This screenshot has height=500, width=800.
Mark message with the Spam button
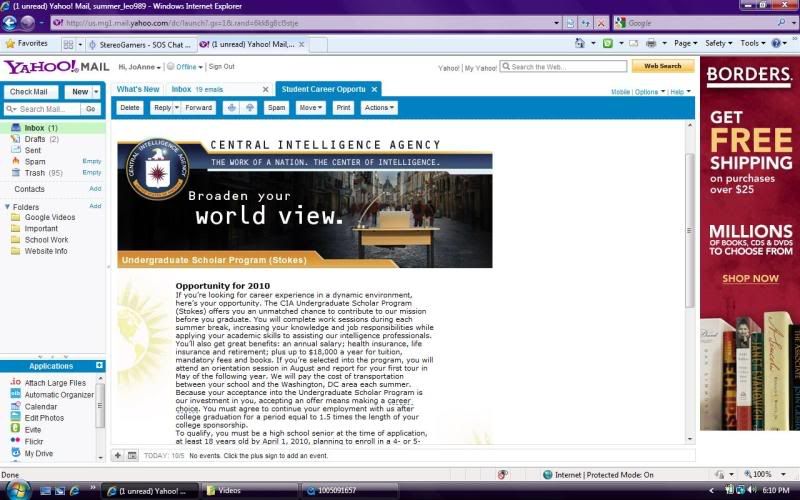coord(277,108)
